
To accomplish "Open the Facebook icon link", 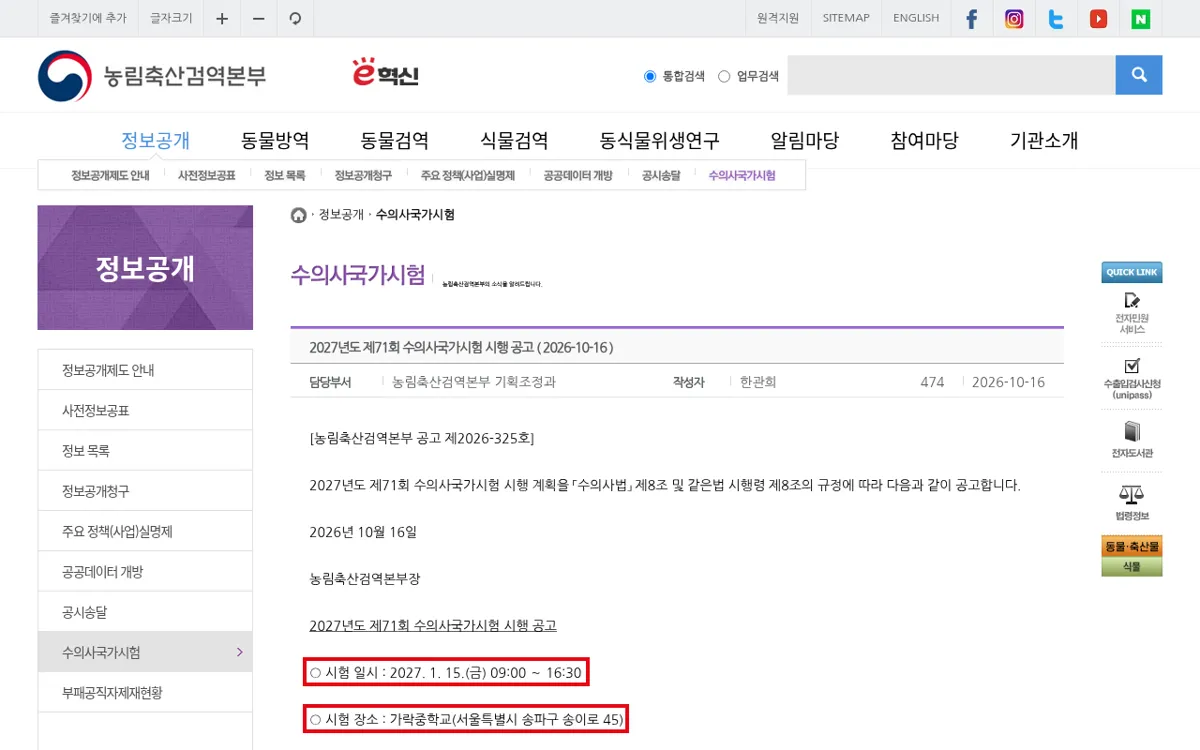I will click(971, 18).
